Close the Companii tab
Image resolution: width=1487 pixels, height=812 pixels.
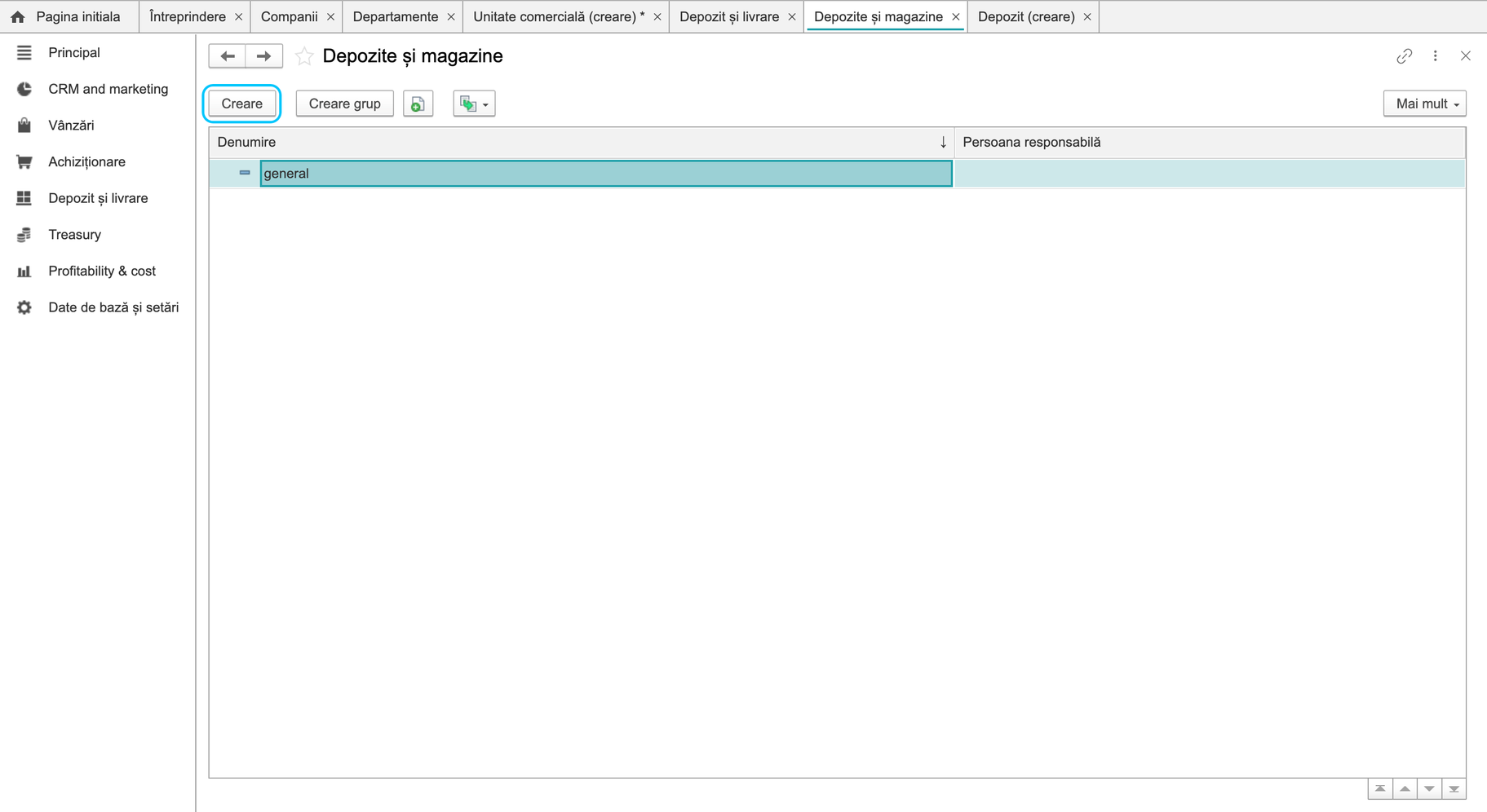[330, 17]
